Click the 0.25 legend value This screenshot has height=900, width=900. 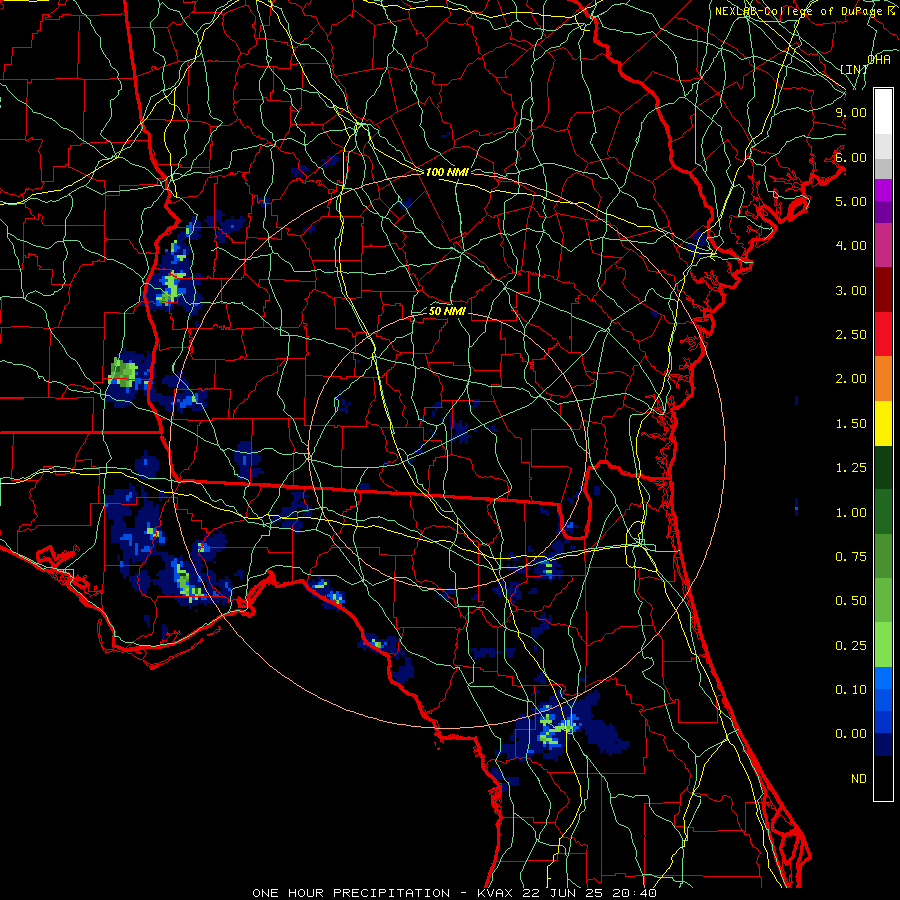(851, 646)
